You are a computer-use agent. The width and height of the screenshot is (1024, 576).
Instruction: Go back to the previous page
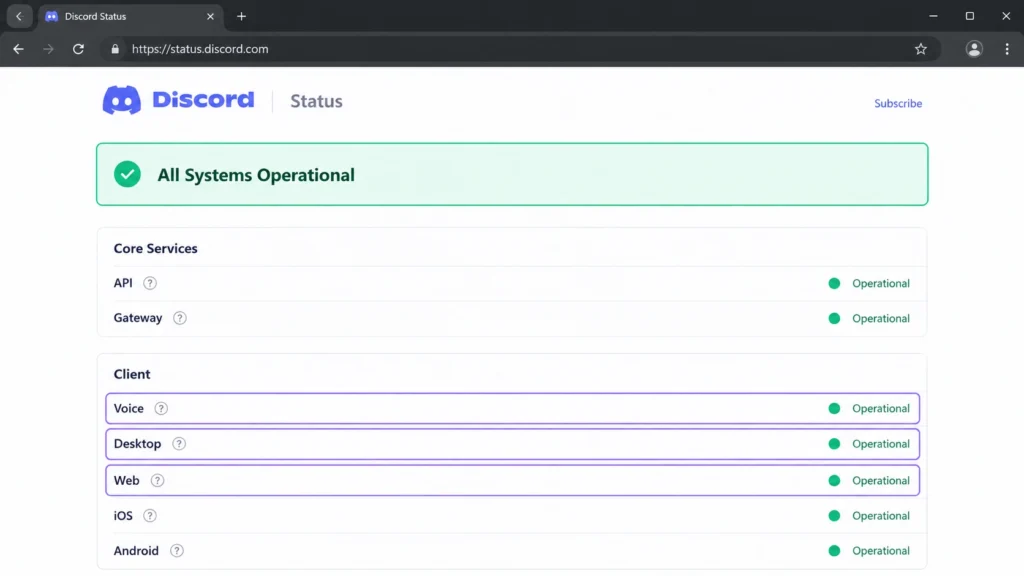tap(18, 49)
